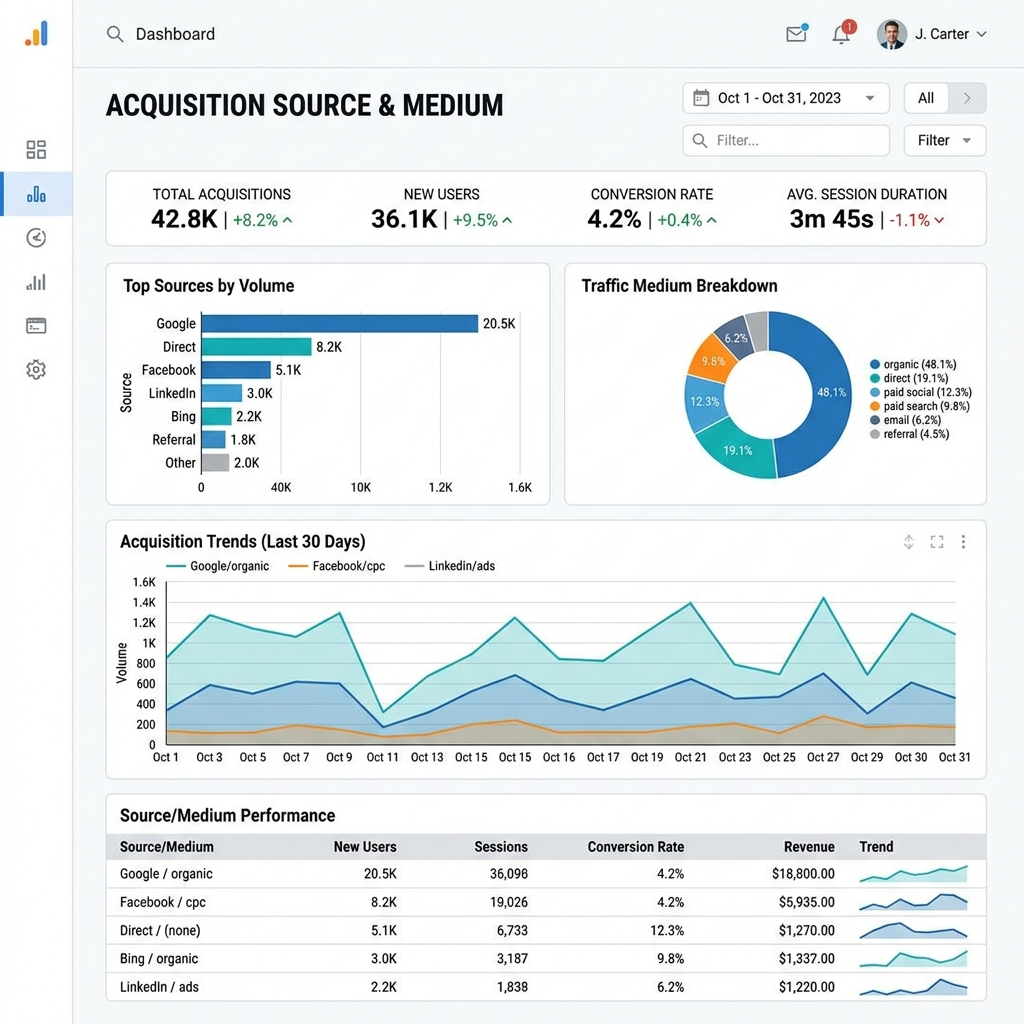Open the LinkedIn / ads row

546,987
